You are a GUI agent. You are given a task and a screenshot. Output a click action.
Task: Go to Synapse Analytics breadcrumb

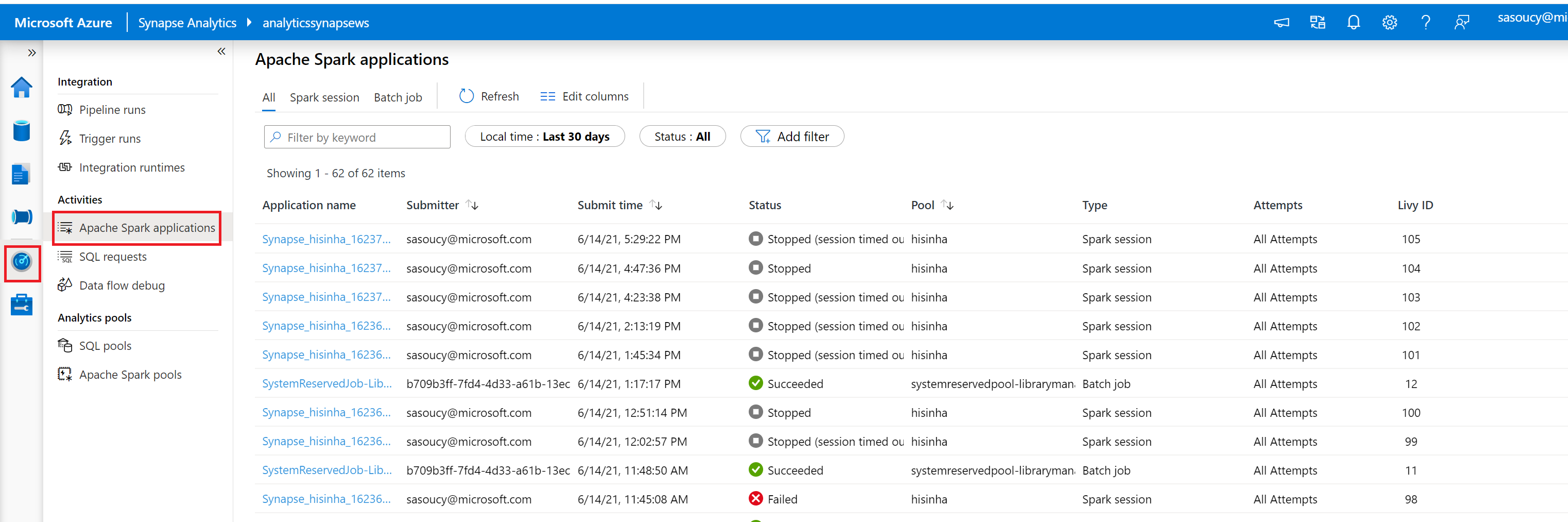point(187,23)
